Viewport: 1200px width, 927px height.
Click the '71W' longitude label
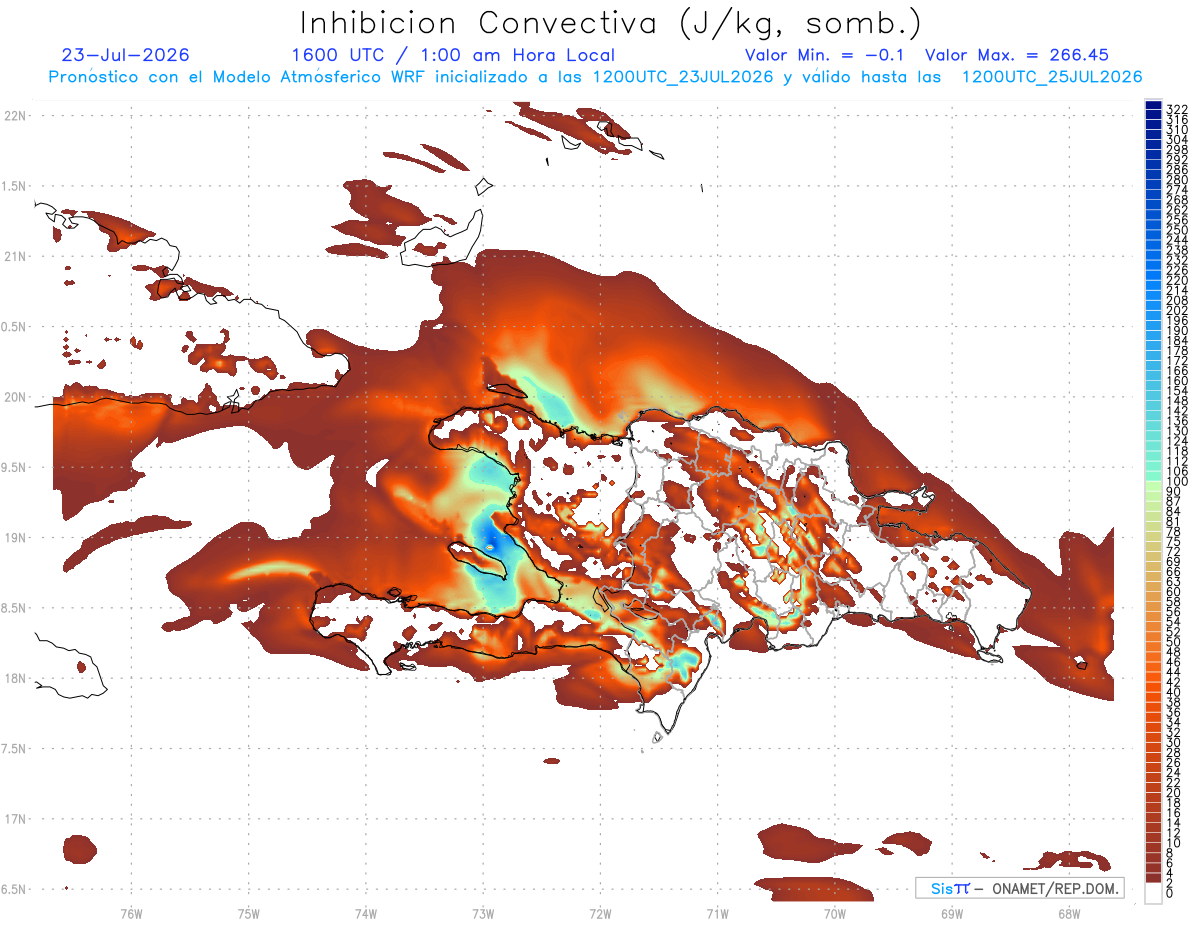tap(717, 914)
